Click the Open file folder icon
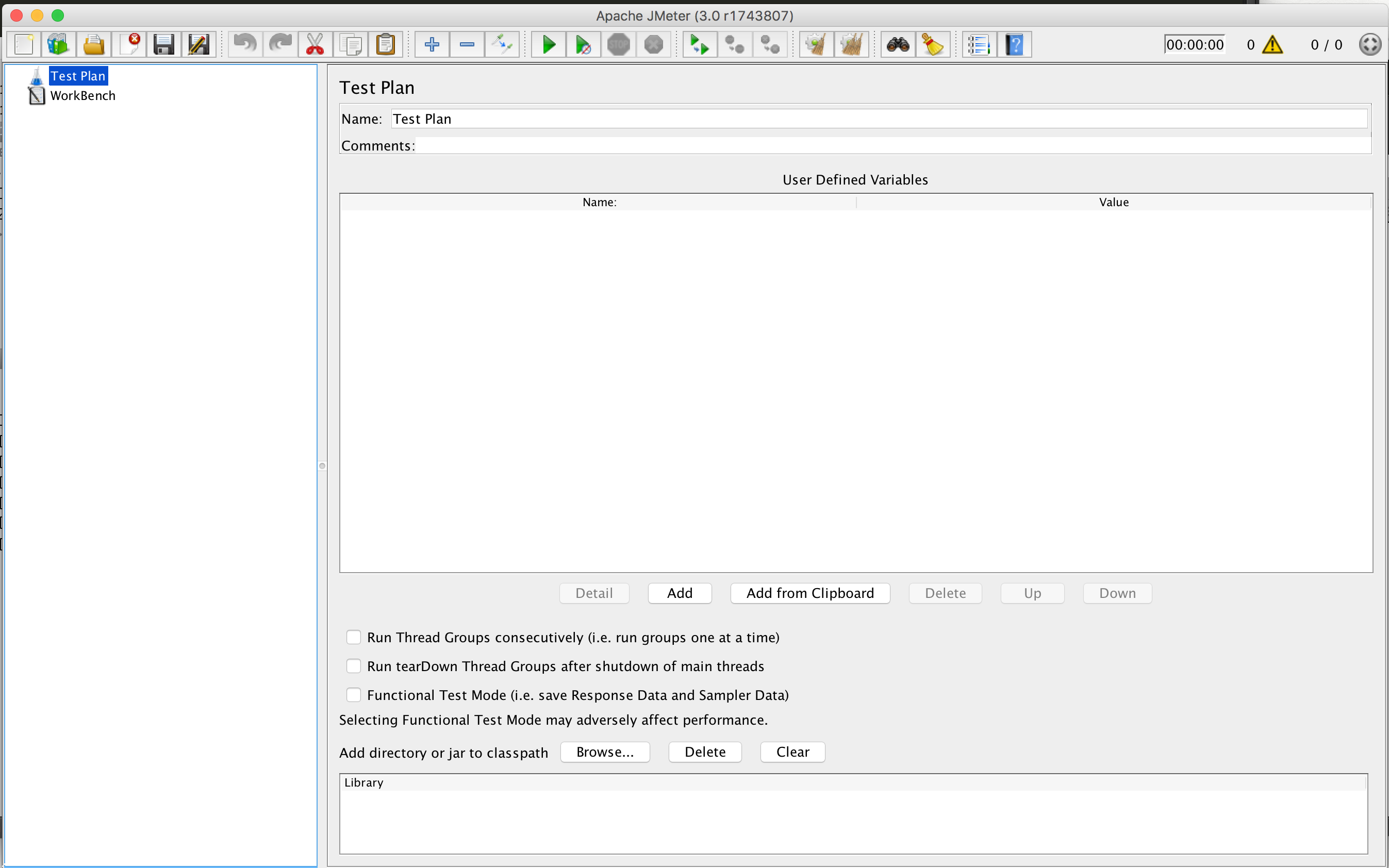Screen dimensions: 1389x868 (94, 44)
